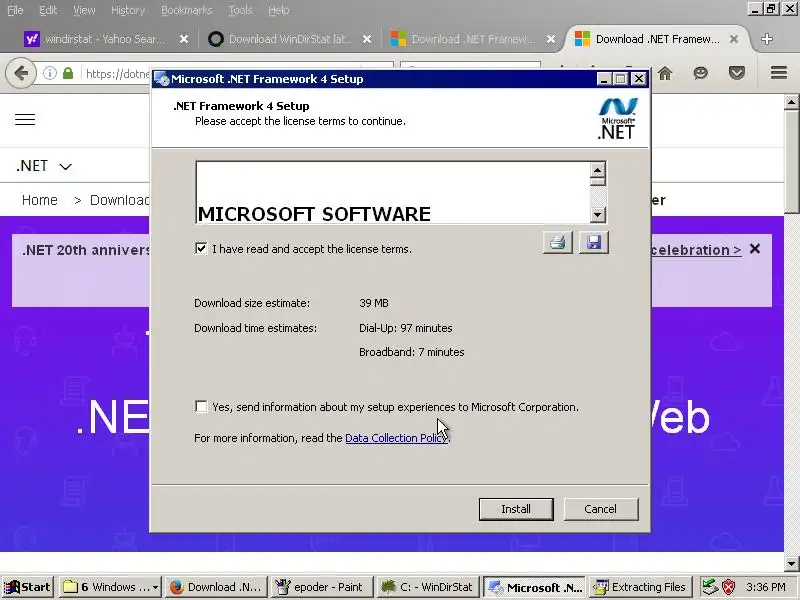Click the celebration link in banner

click(x=696, y=250)
